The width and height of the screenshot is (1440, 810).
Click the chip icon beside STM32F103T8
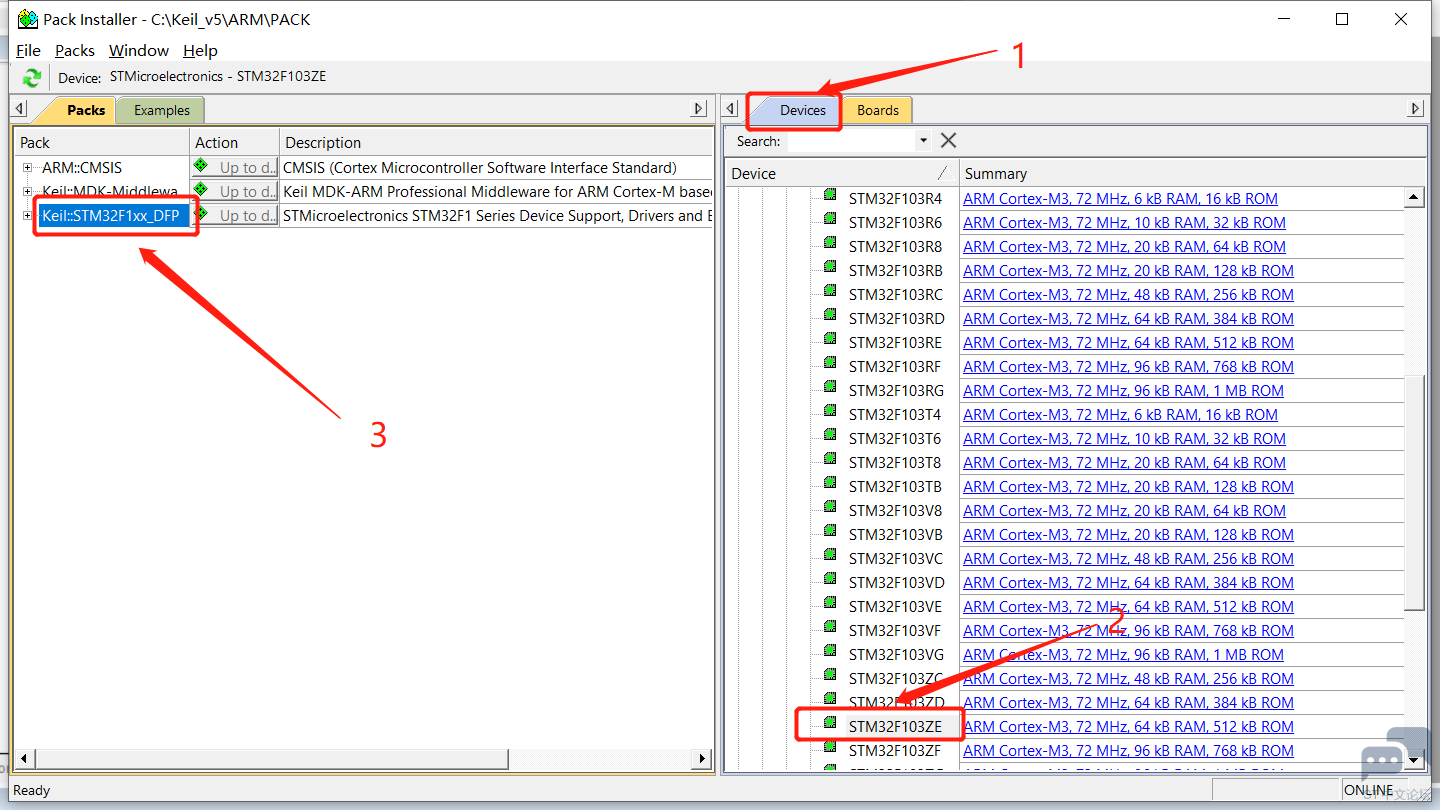(830, 459)
